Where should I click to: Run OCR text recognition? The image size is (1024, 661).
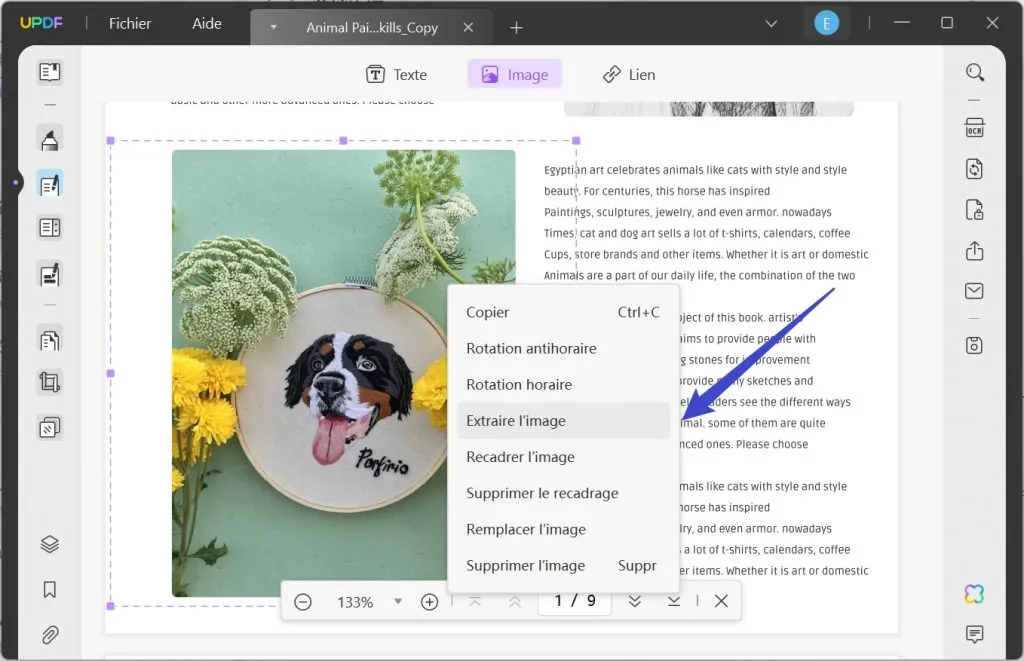click(x=974, y=127)
